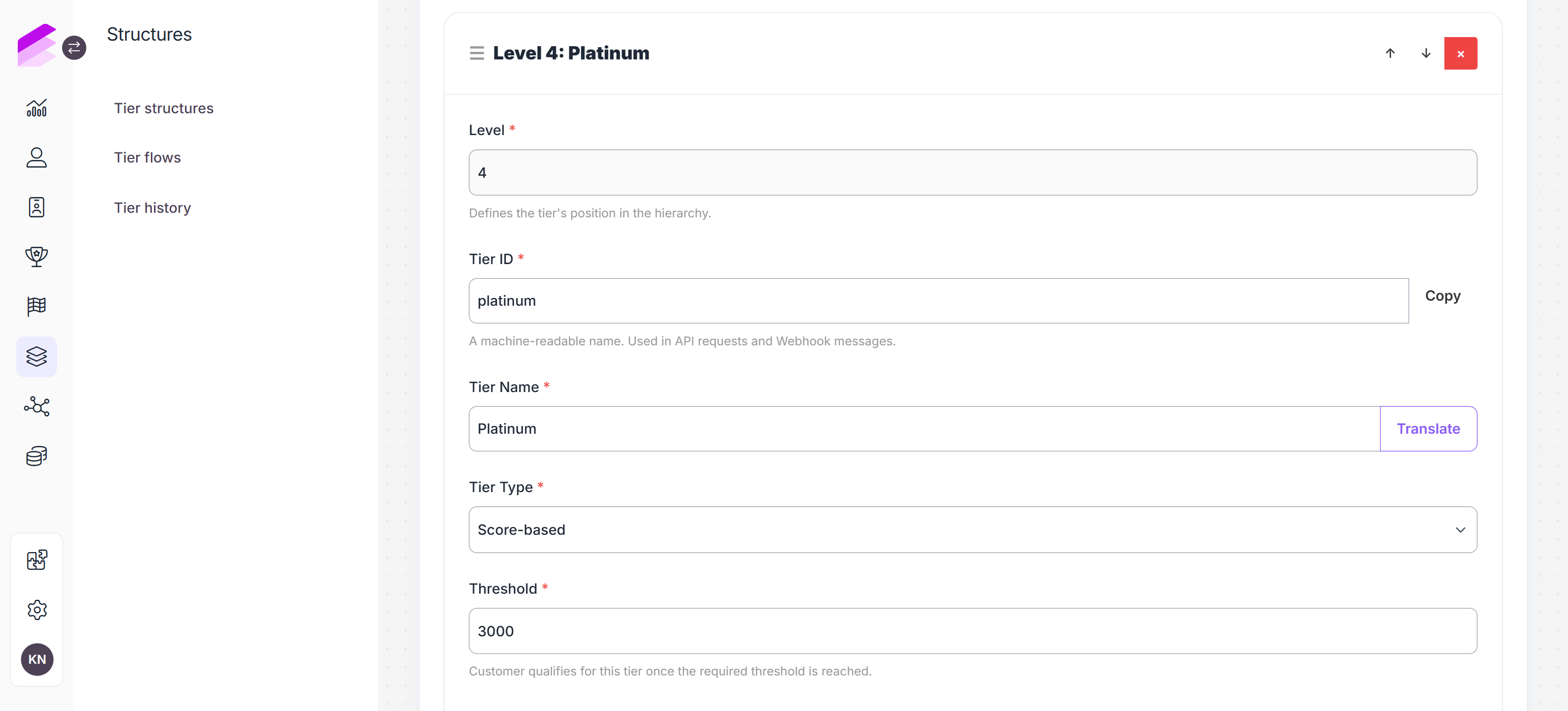Select the stacked layers tiers icon
Viewport: 1568px width, 711px height.
coord(37,357)
